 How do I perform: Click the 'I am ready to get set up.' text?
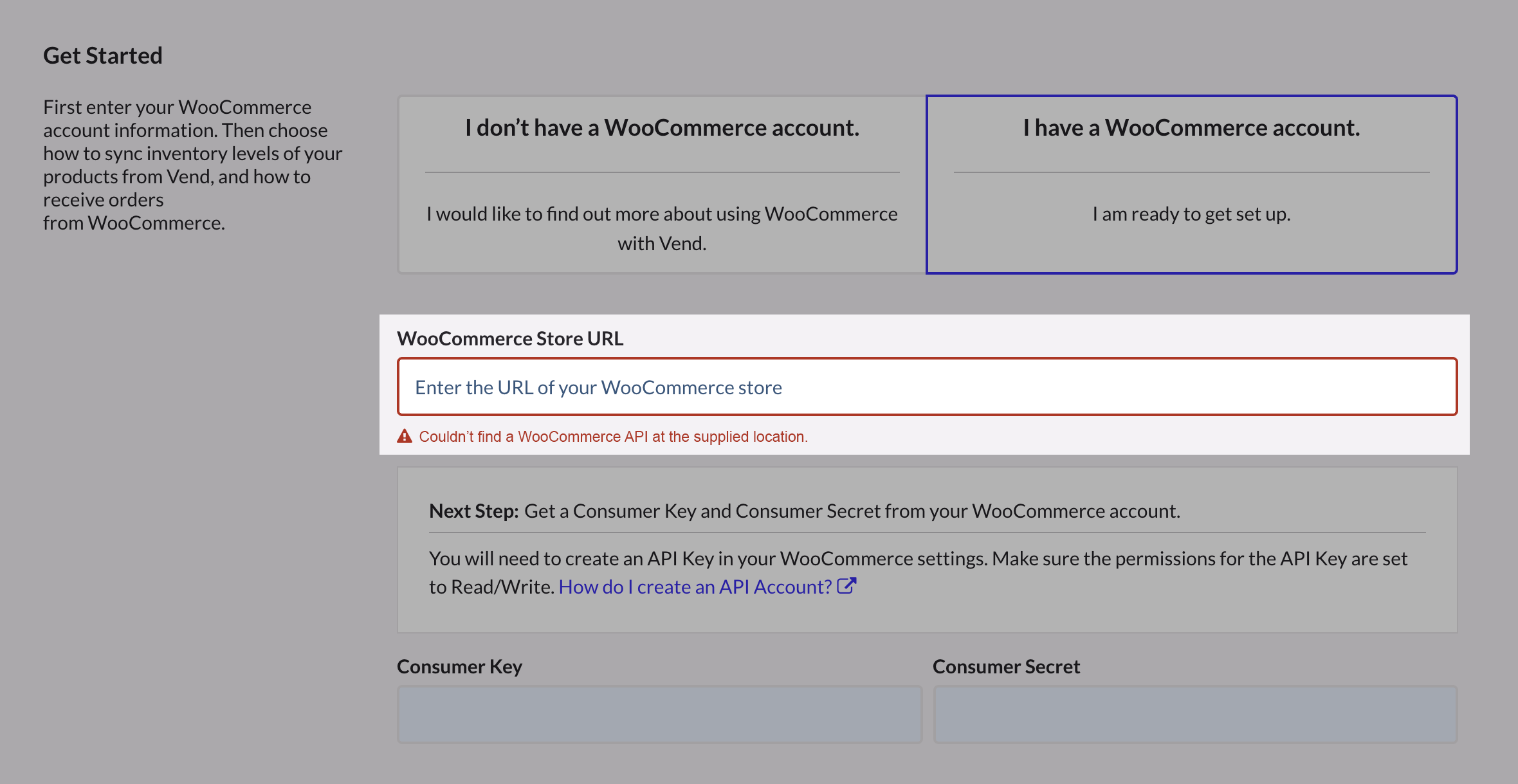click(1191, 214)
